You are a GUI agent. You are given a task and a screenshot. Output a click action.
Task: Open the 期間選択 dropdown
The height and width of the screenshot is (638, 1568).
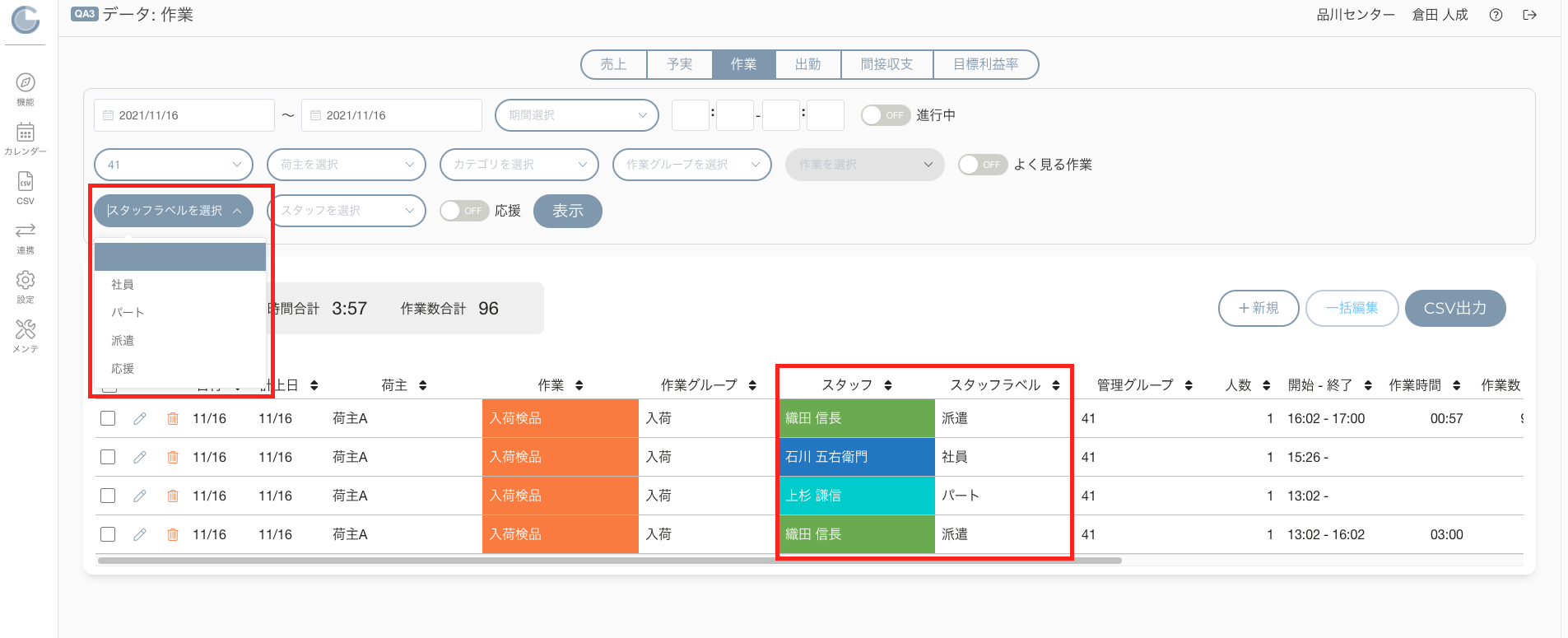point(577,115)
